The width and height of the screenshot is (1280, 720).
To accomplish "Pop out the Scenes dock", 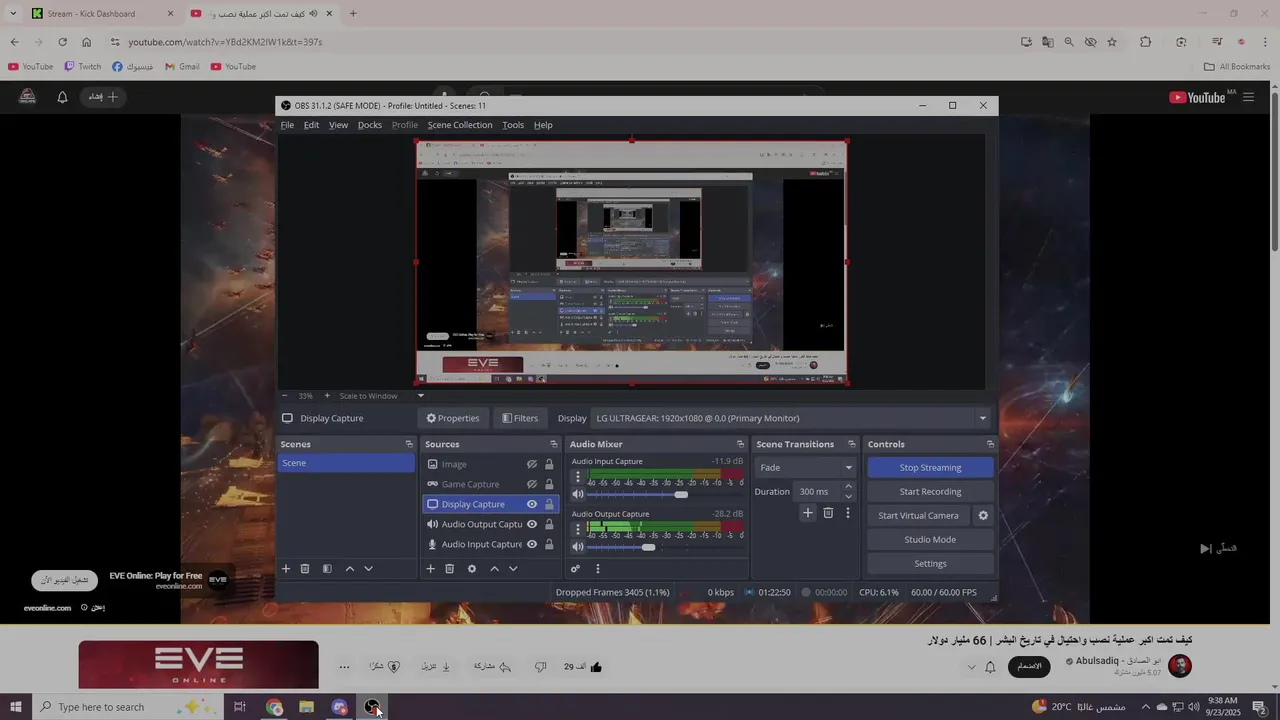I will (x=409, y=444).
